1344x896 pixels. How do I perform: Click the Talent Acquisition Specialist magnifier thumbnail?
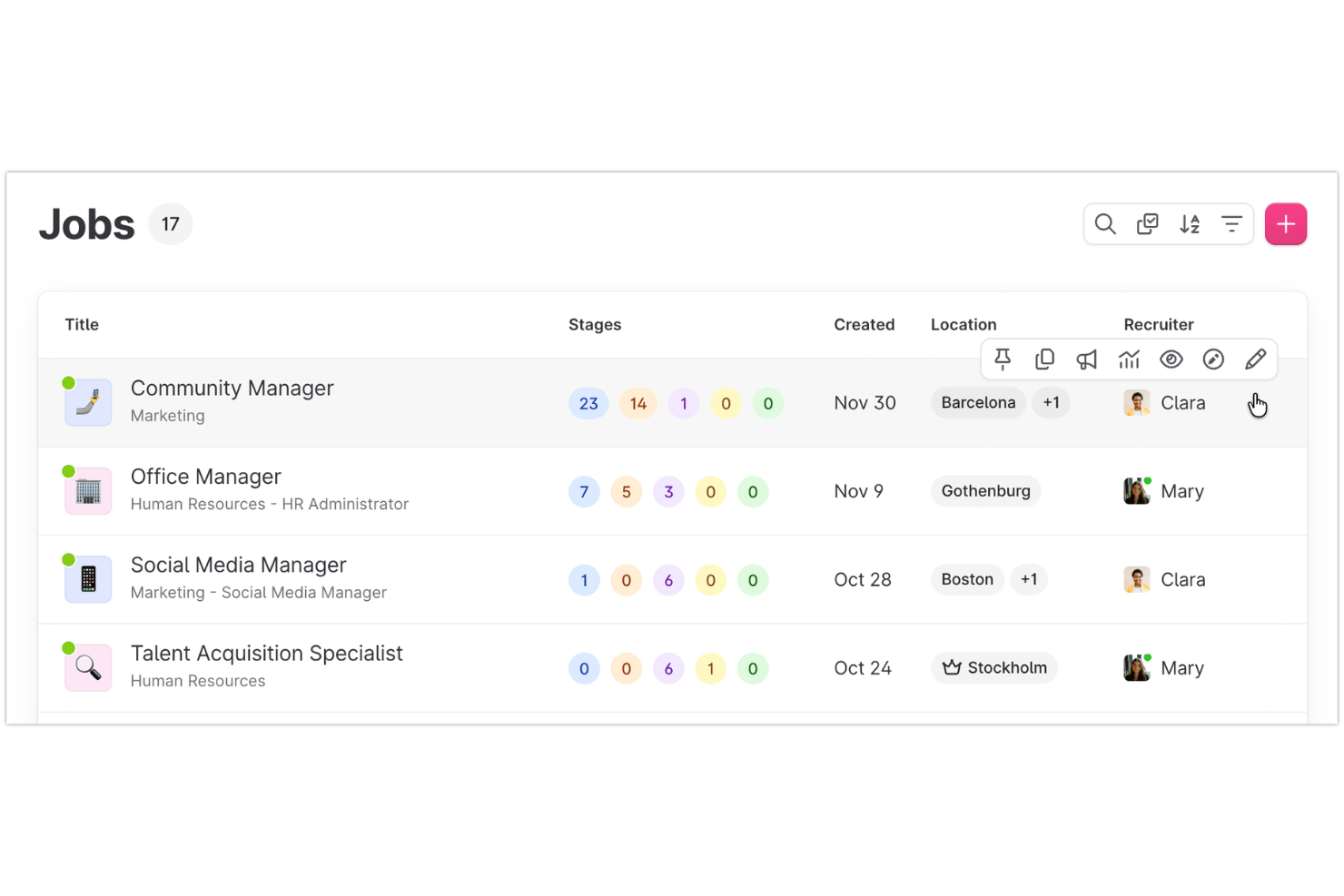point(88,667)
